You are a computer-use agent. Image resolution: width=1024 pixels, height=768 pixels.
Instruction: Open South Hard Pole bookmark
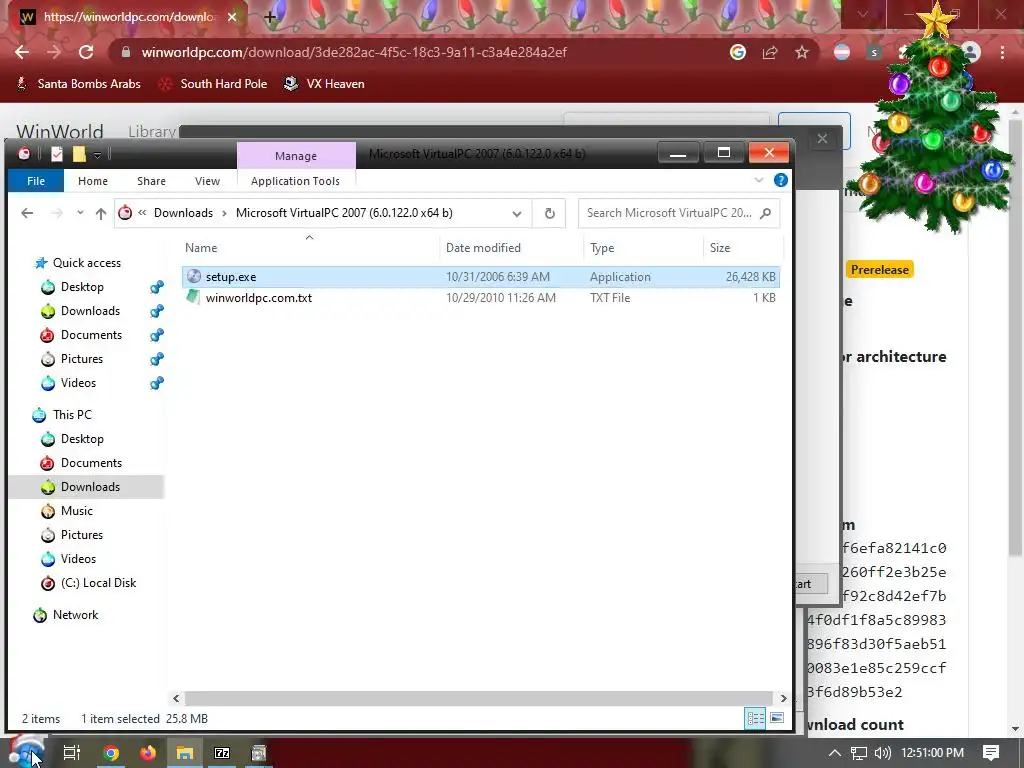coord(214,84)
